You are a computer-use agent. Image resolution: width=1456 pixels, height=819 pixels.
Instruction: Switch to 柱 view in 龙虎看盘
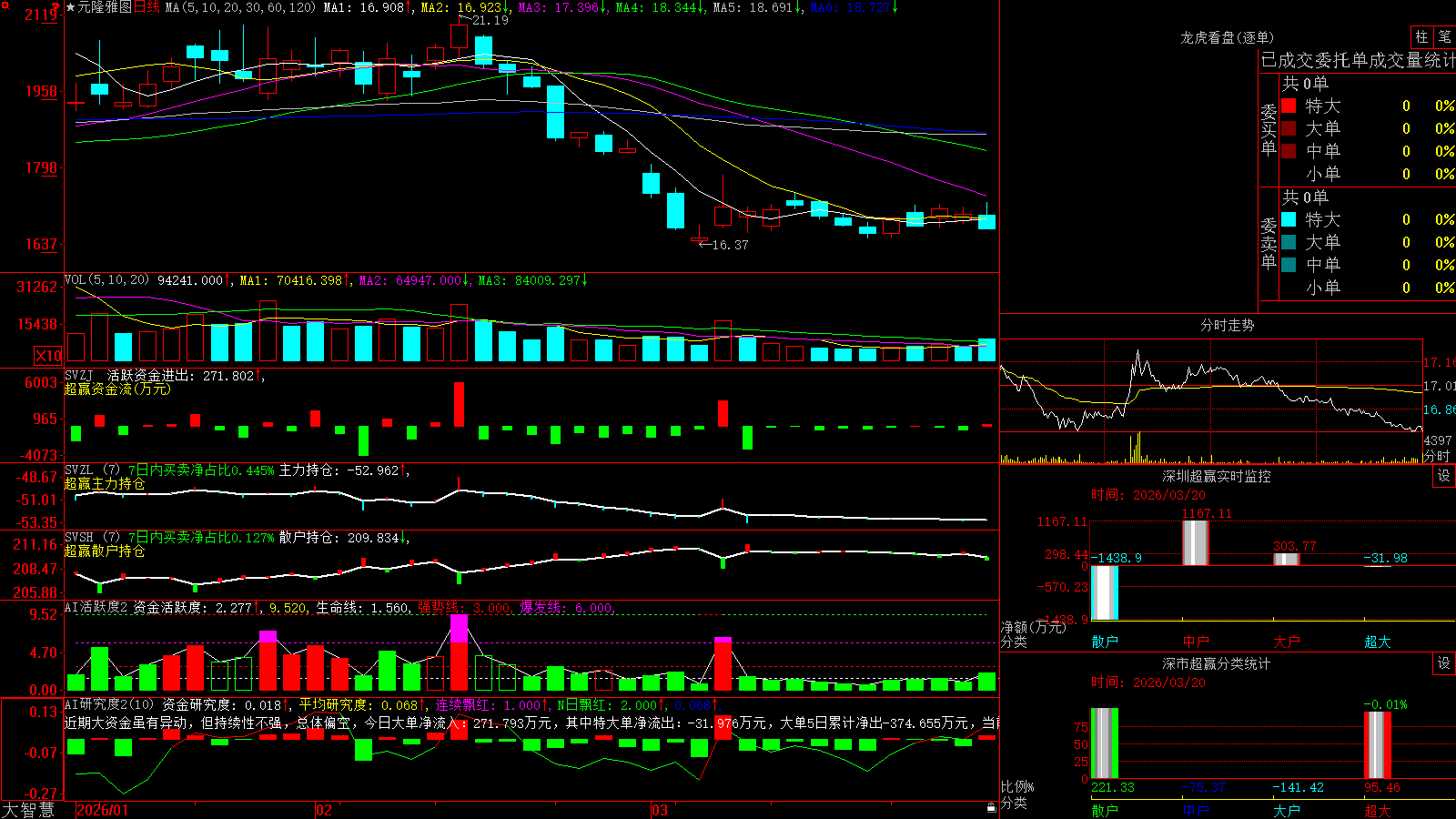point(1421,37)
